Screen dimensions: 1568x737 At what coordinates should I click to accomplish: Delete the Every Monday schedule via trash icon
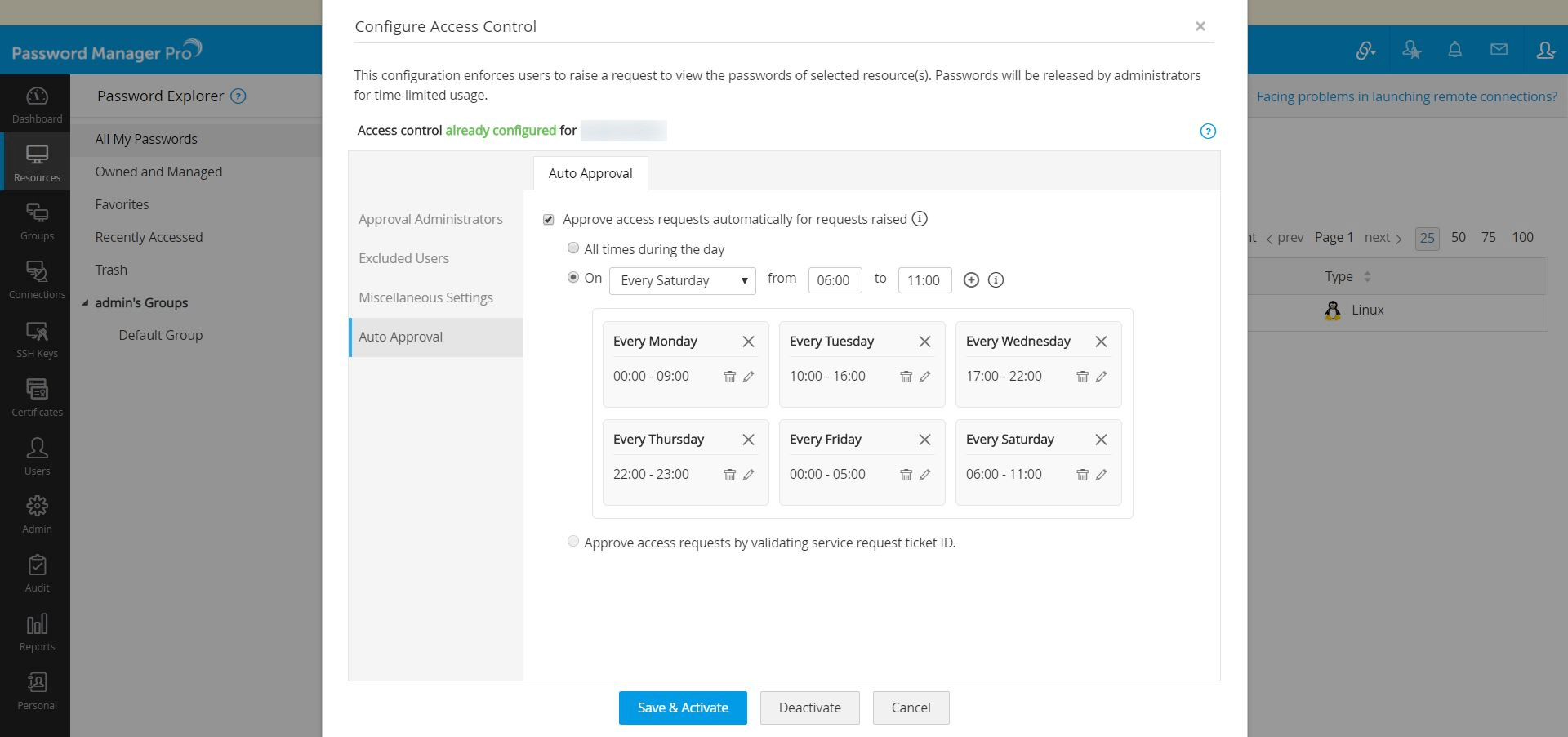[729, 377]
